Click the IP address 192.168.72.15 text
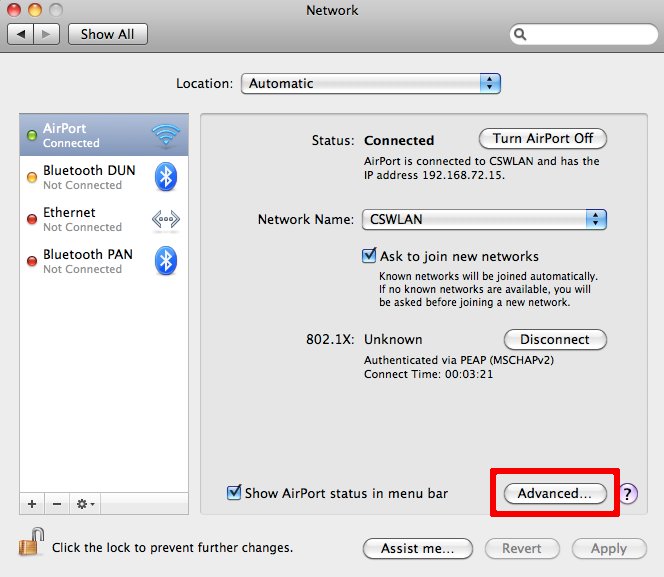Viewport: 664px width, 577px height. pos(434,175)
